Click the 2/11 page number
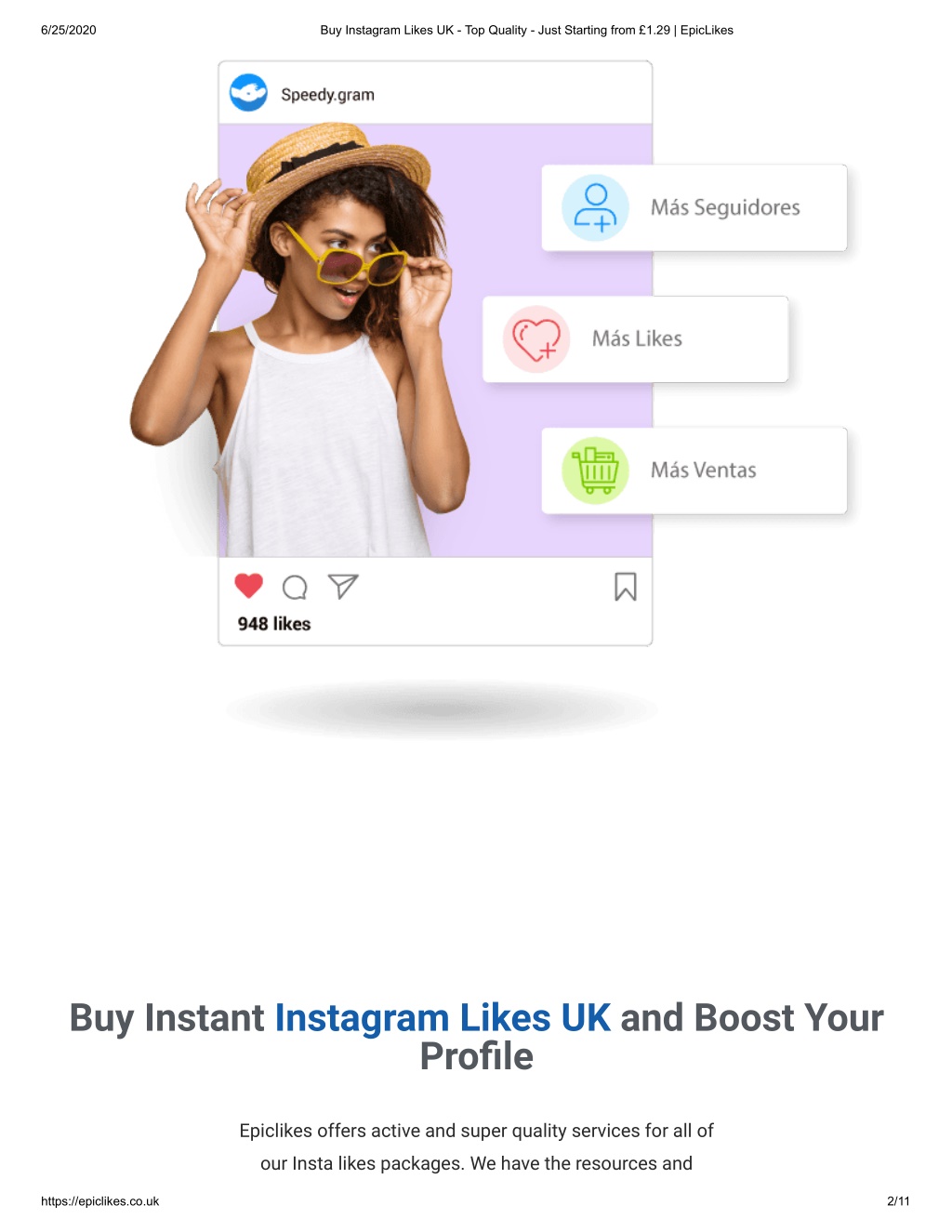 pyautogui.click(x=898, y=1201)
